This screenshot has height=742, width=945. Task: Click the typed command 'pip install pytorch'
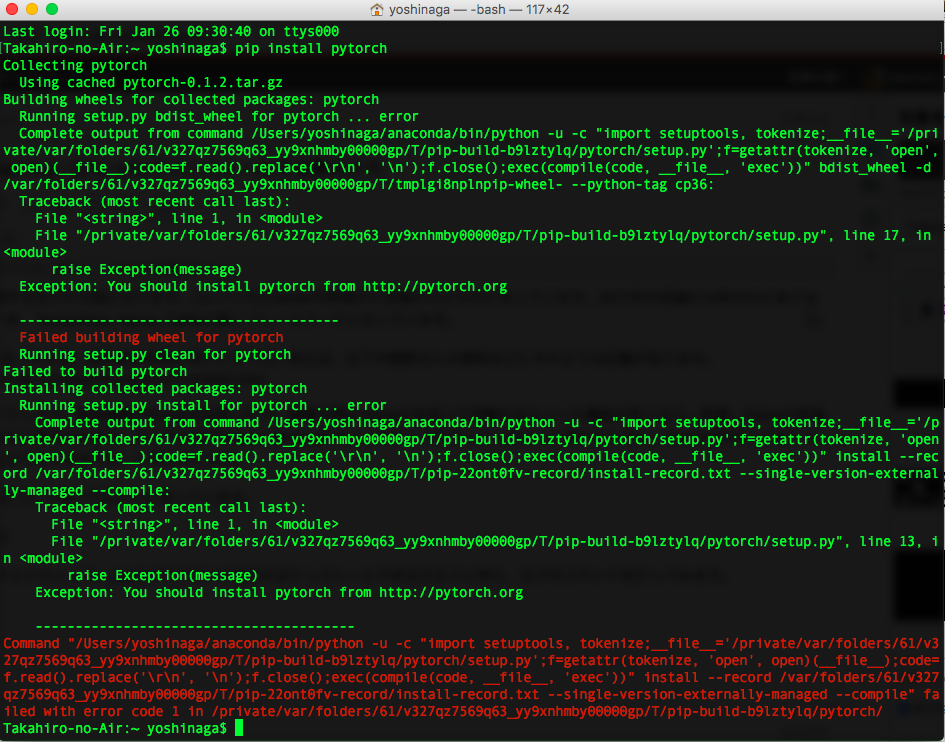pyautogui.click(x=311, y=48)
